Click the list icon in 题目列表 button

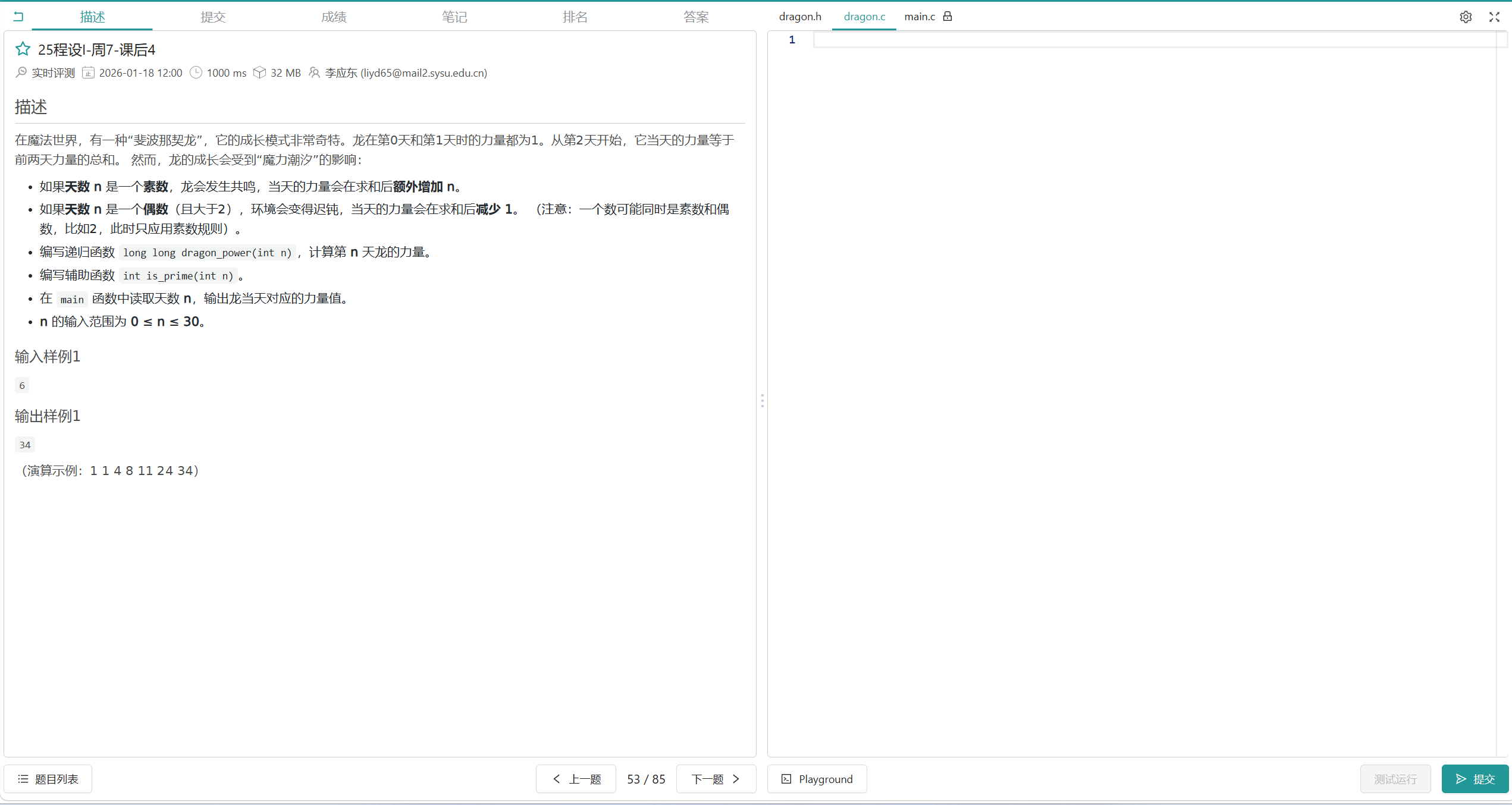click(x=24, y=778)
